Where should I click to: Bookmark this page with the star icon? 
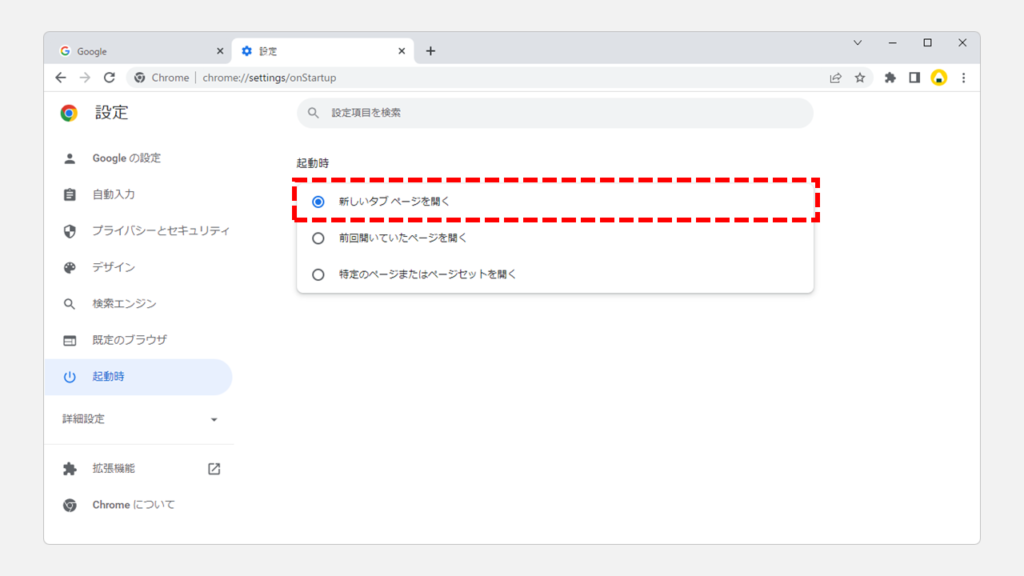click(860, 77)
